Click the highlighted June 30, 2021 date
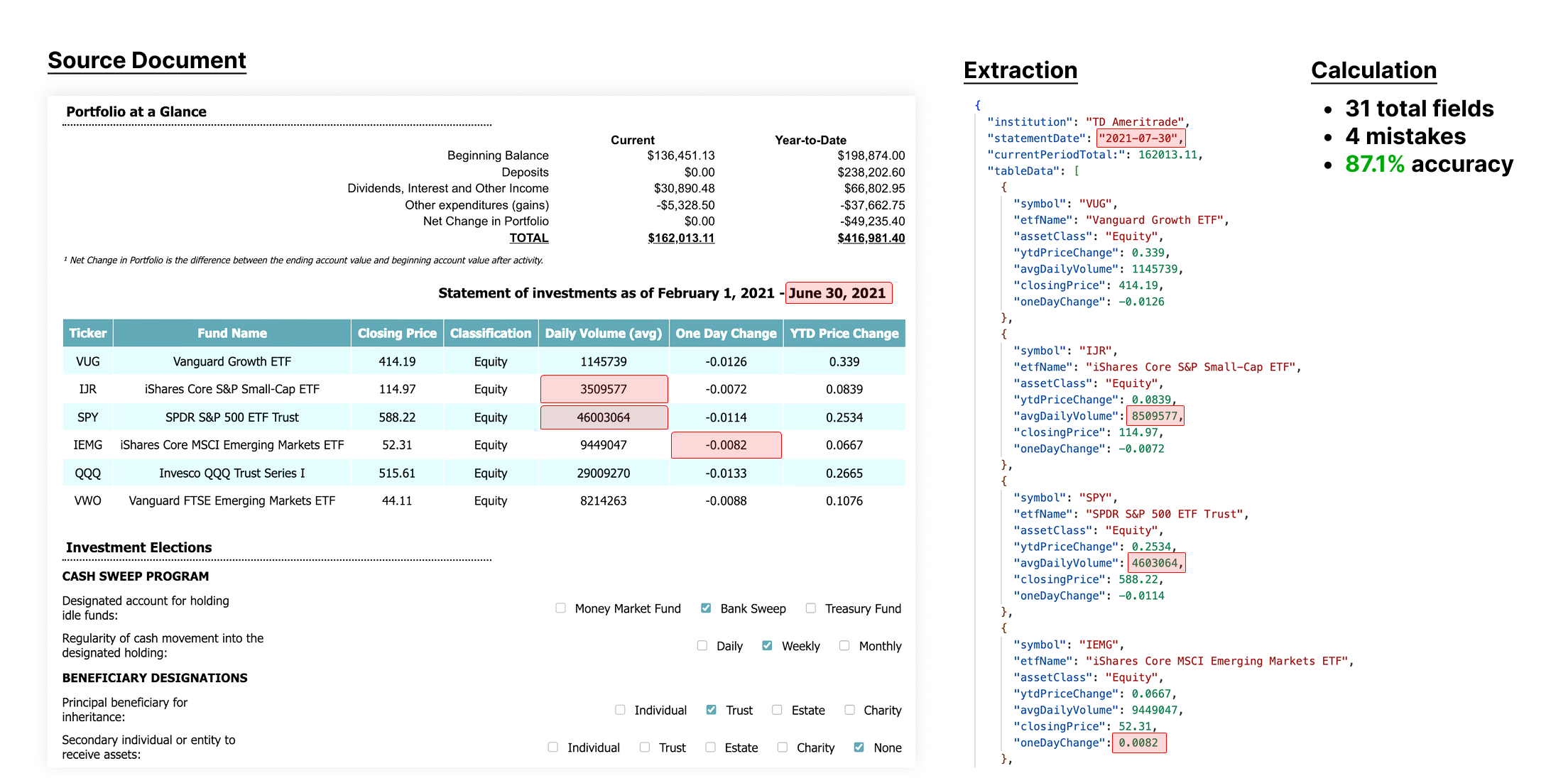Image resolution: width=1568 pixels, height=783 pixels. 837,293
